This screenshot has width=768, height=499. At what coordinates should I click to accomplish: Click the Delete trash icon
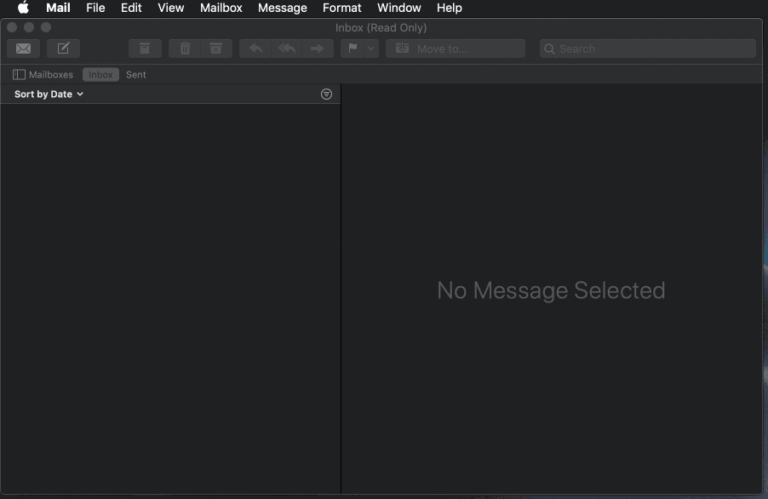pyautogui.click(x=185, y=48)
